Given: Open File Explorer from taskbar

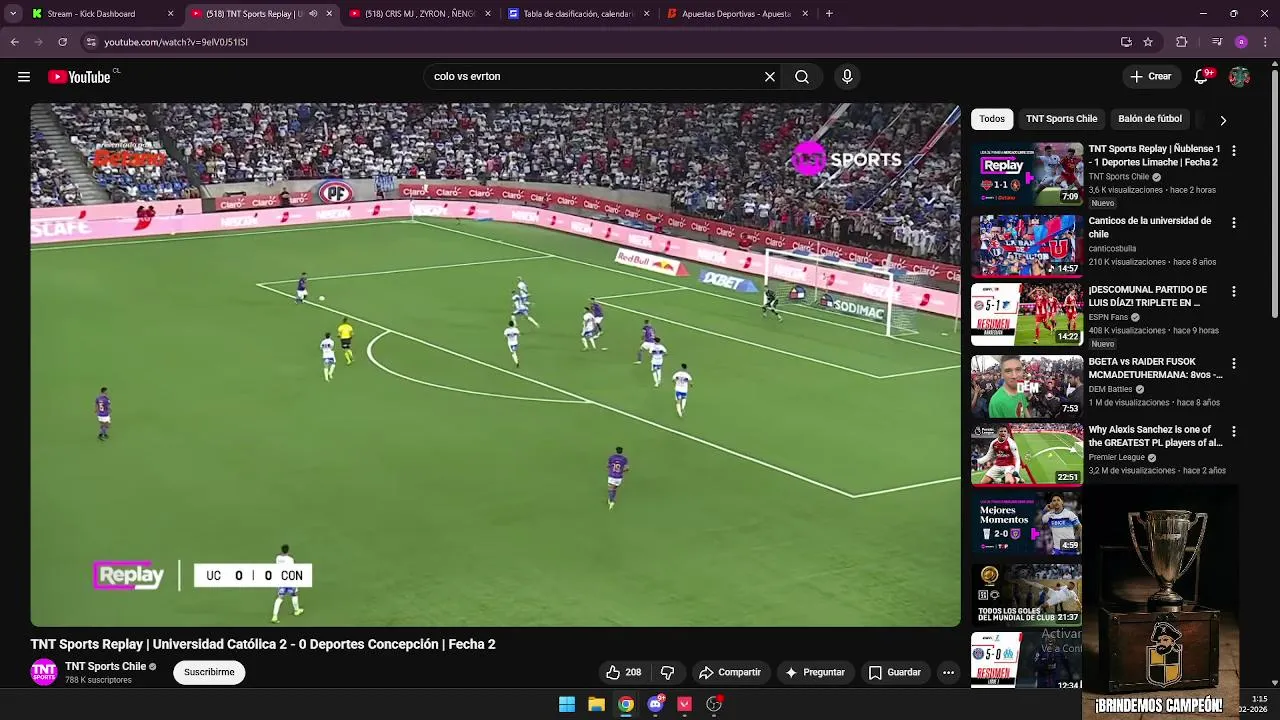Looking at the screenshot, I should 596,704.
